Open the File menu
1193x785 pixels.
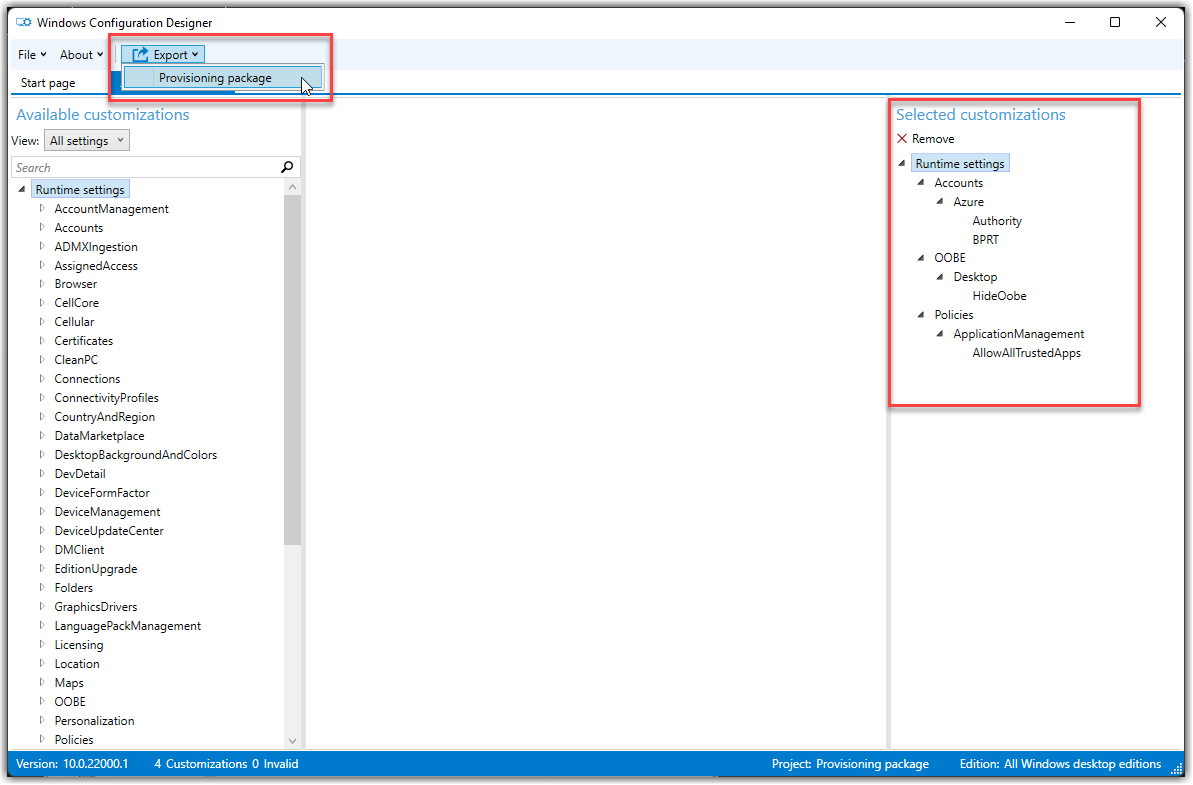coord(32,55)
